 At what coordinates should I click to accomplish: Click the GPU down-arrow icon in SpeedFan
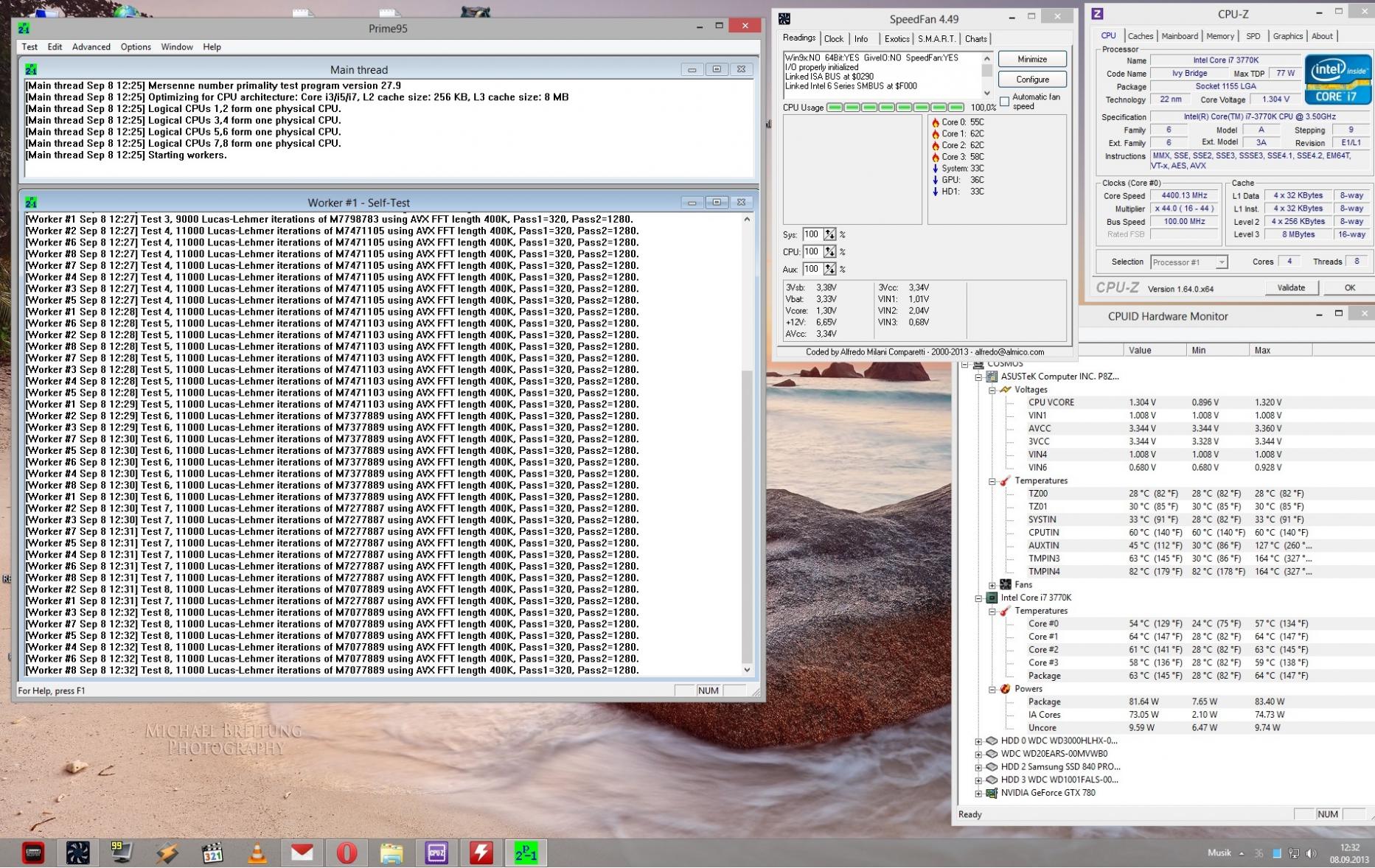tap(935, 180)
